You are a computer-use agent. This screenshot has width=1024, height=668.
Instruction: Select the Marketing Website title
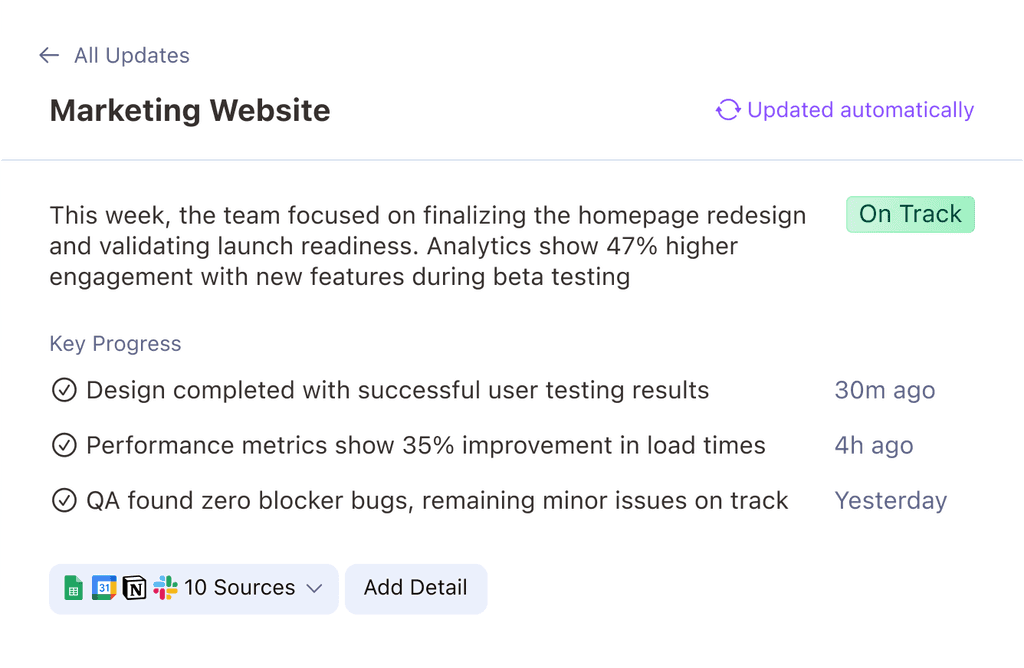point(189,110)
